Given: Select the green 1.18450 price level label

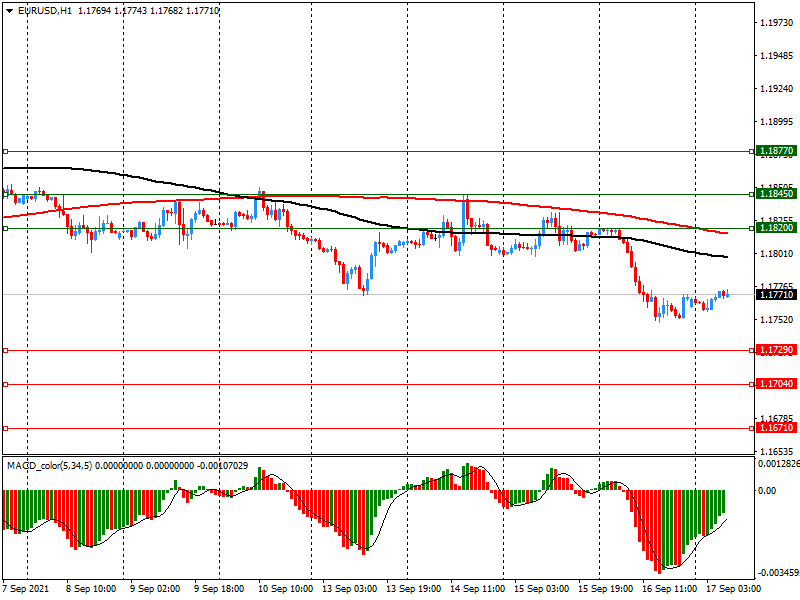Looking at the screenshot, I should [777, 193].
